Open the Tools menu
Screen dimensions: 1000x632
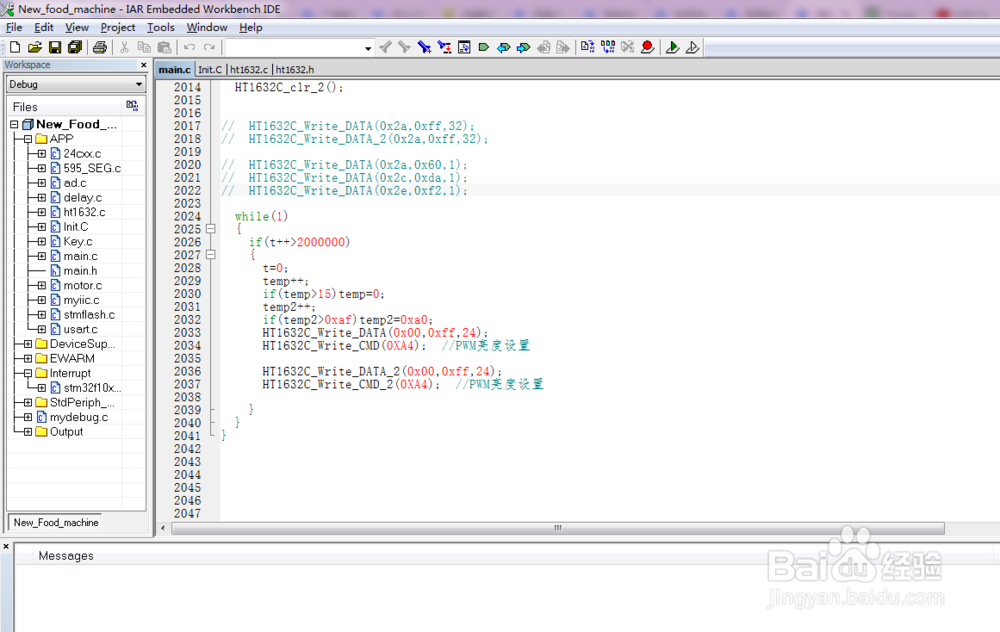161,27
